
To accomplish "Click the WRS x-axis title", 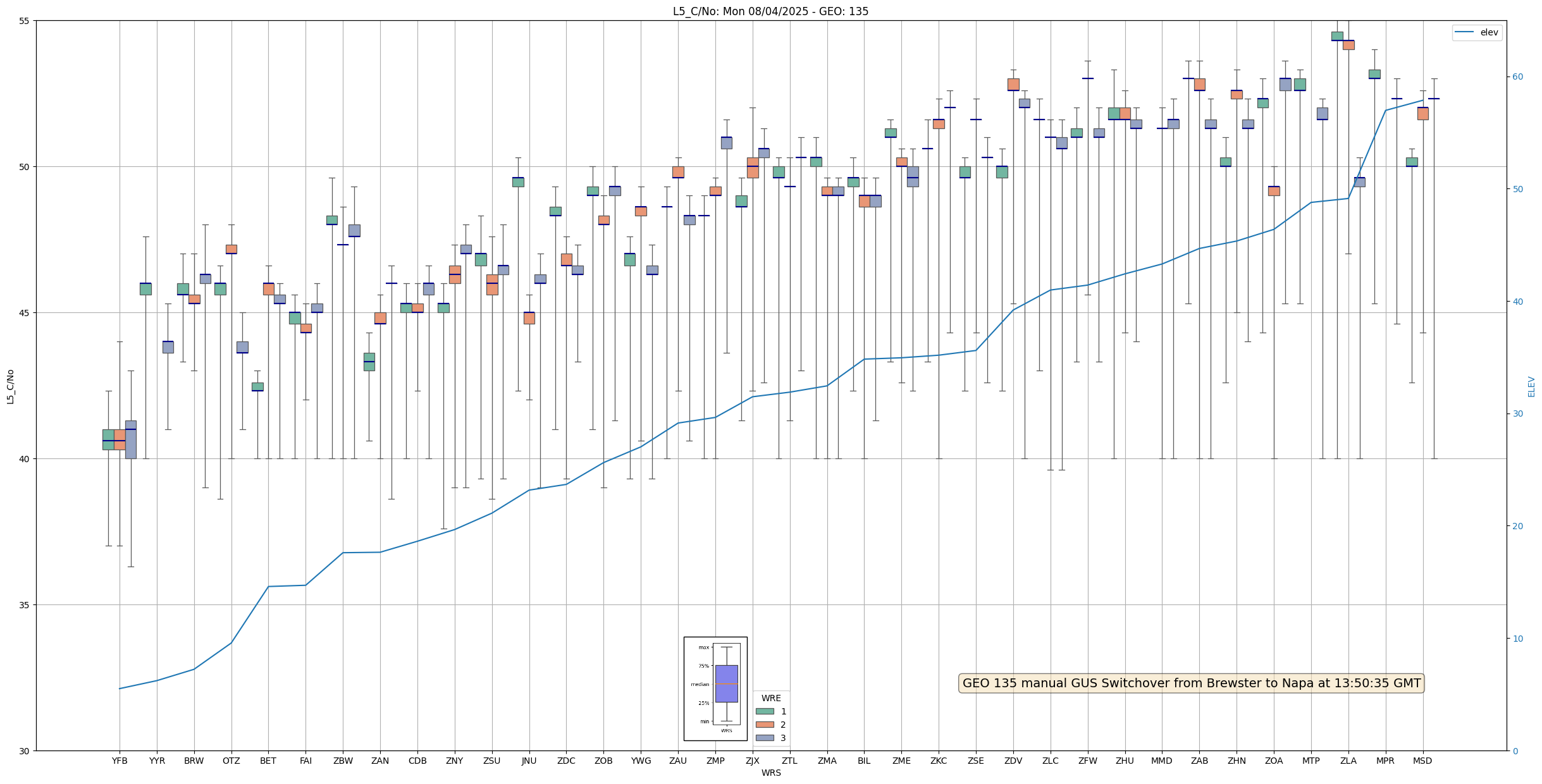I will [x=770, y=773].
